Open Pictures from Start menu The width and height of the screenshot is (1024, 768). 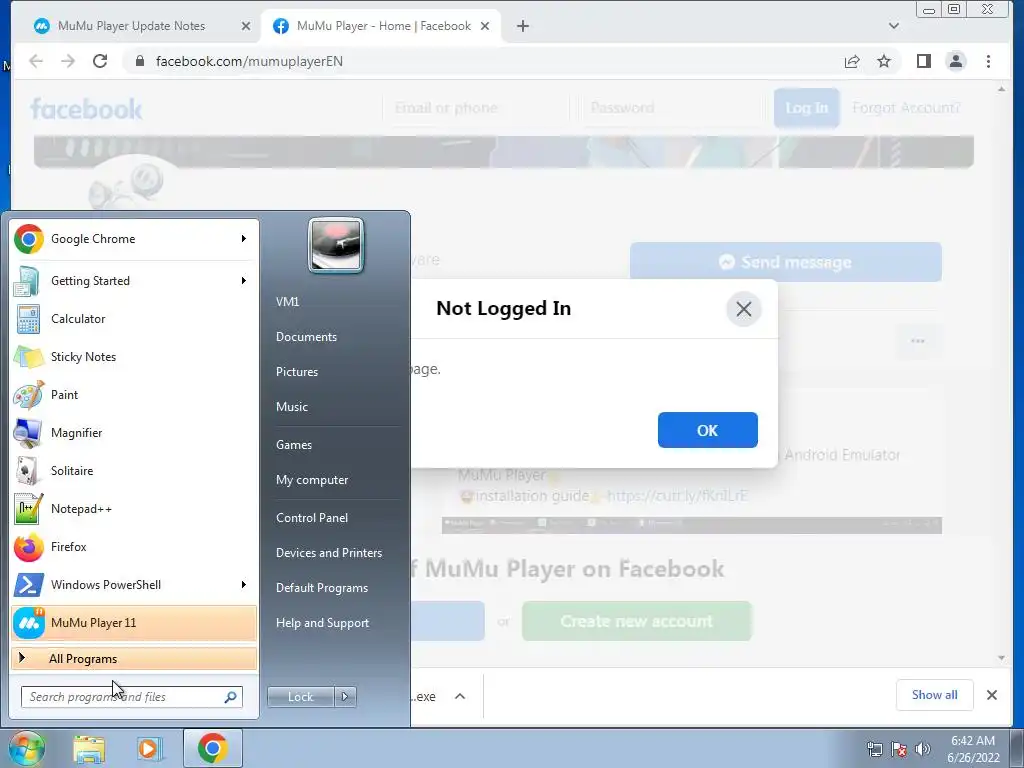coord(297,372)
